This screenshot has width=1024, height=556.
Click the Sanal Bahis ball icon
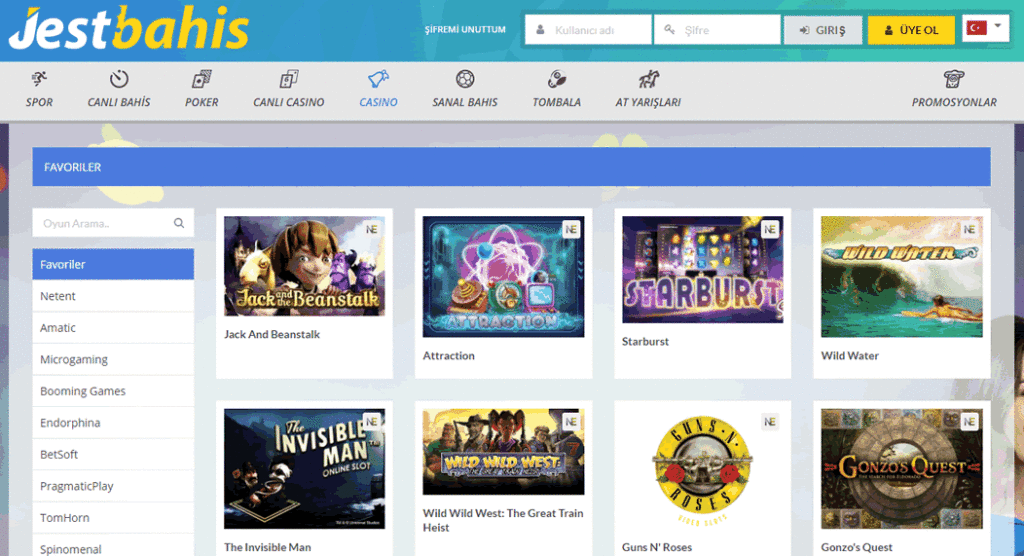[x=464, y=79]
